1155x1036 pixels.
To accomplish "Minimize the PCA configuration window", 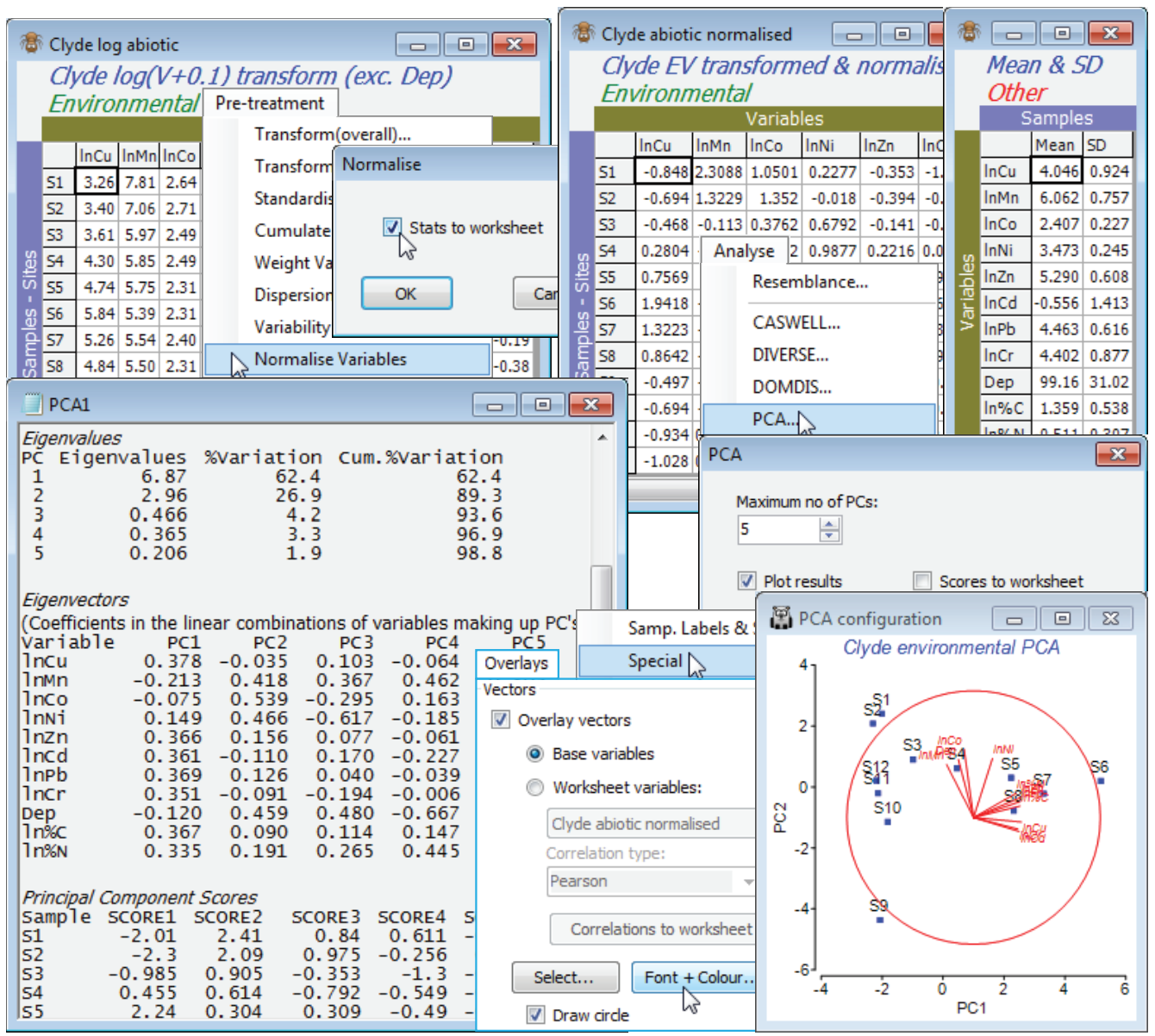I will point(1015,619).
